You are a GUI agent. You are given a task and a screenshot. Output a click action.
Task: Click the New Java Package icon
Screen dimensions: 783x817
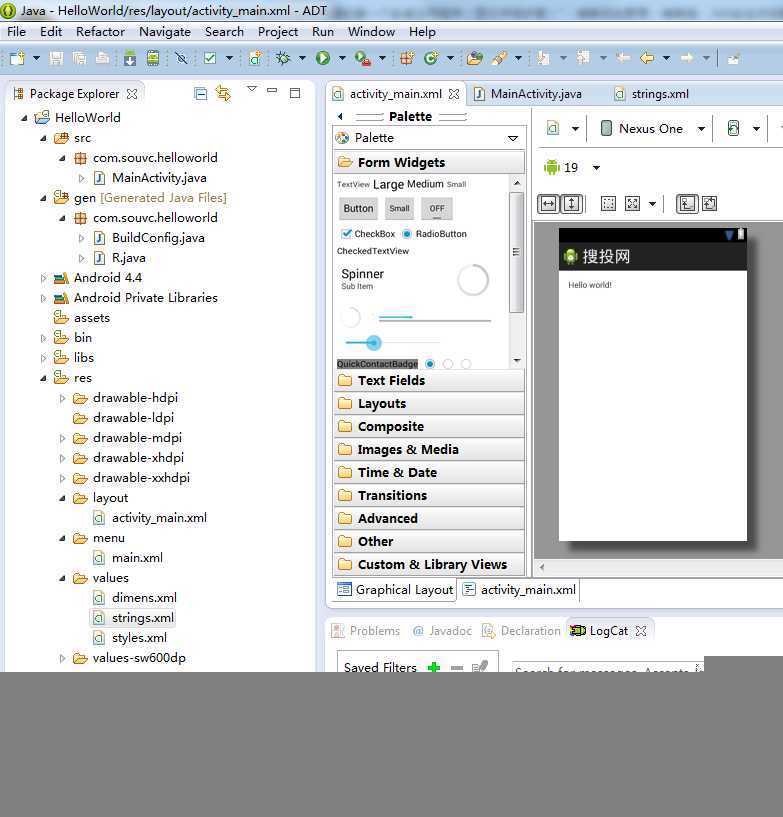tap(407, 58)
